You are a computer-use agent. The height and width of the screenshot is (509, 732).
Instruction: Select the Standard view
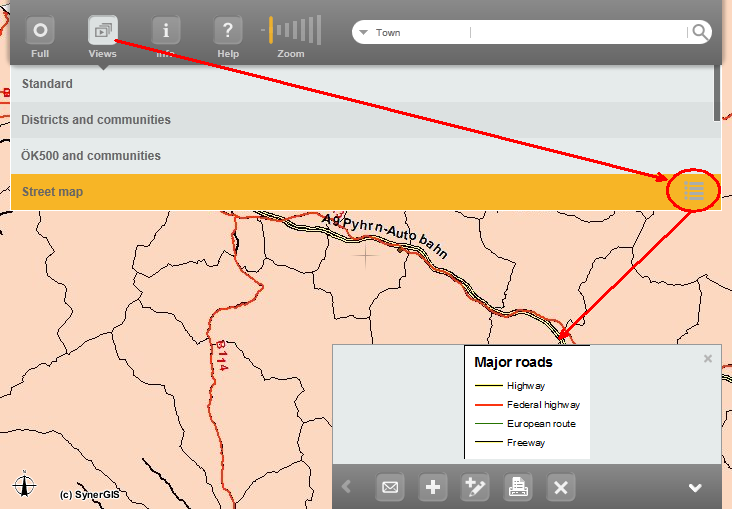click(360, 84)
